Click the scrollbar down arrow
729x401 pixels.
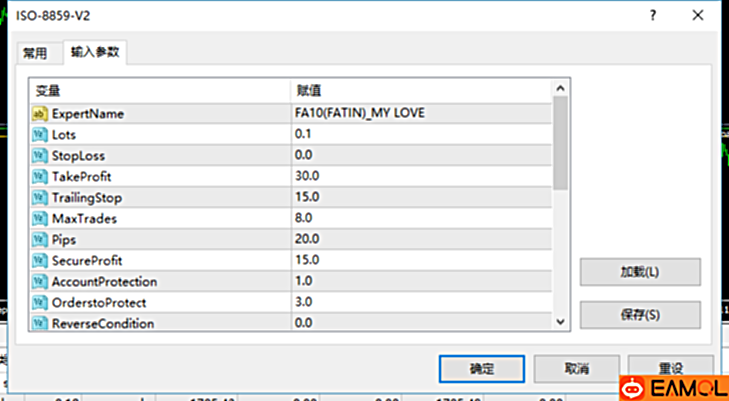pyautogui.click(x=560, y=320)
